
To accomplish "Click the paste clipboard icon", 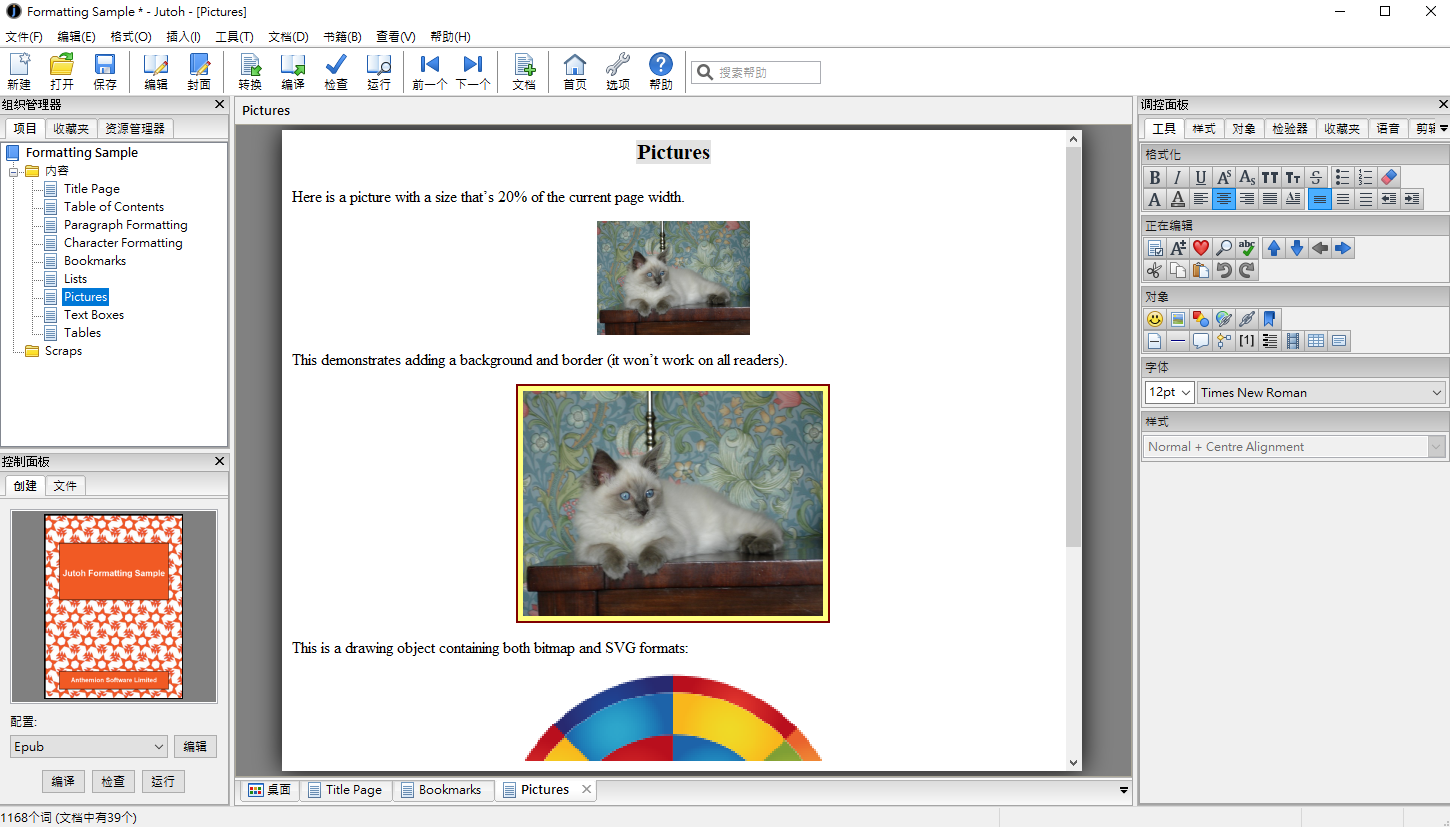I will tap(1201, 270).
